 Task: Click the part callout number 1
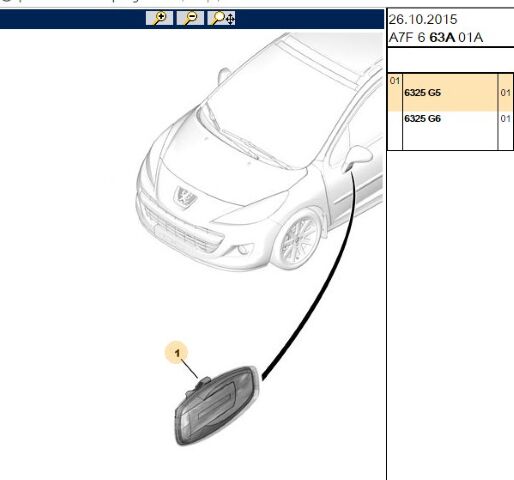point(177,353)
